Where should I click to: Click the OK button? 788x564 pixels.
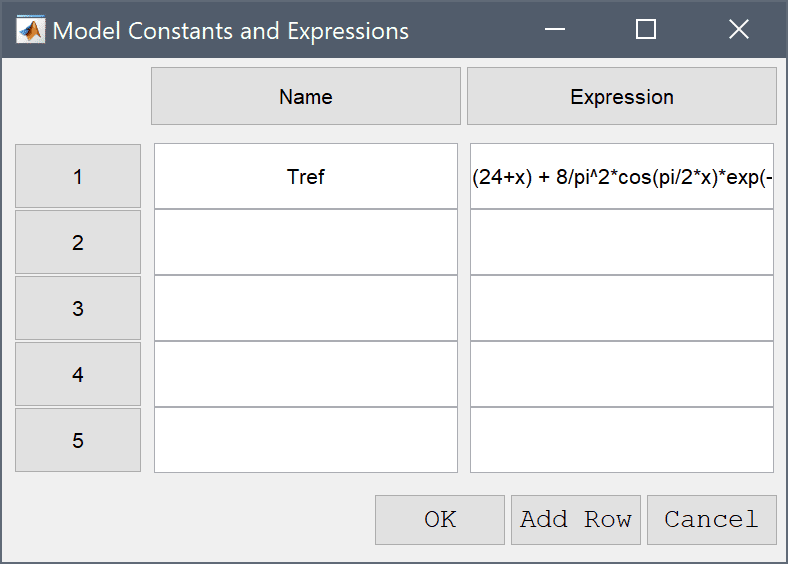440,520
